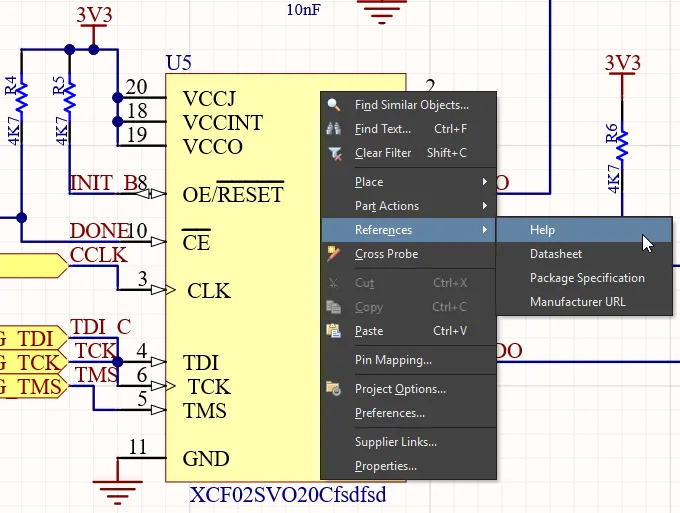The image size is (680, 513).
Task: Select the References menu entry
Action: 409,230
